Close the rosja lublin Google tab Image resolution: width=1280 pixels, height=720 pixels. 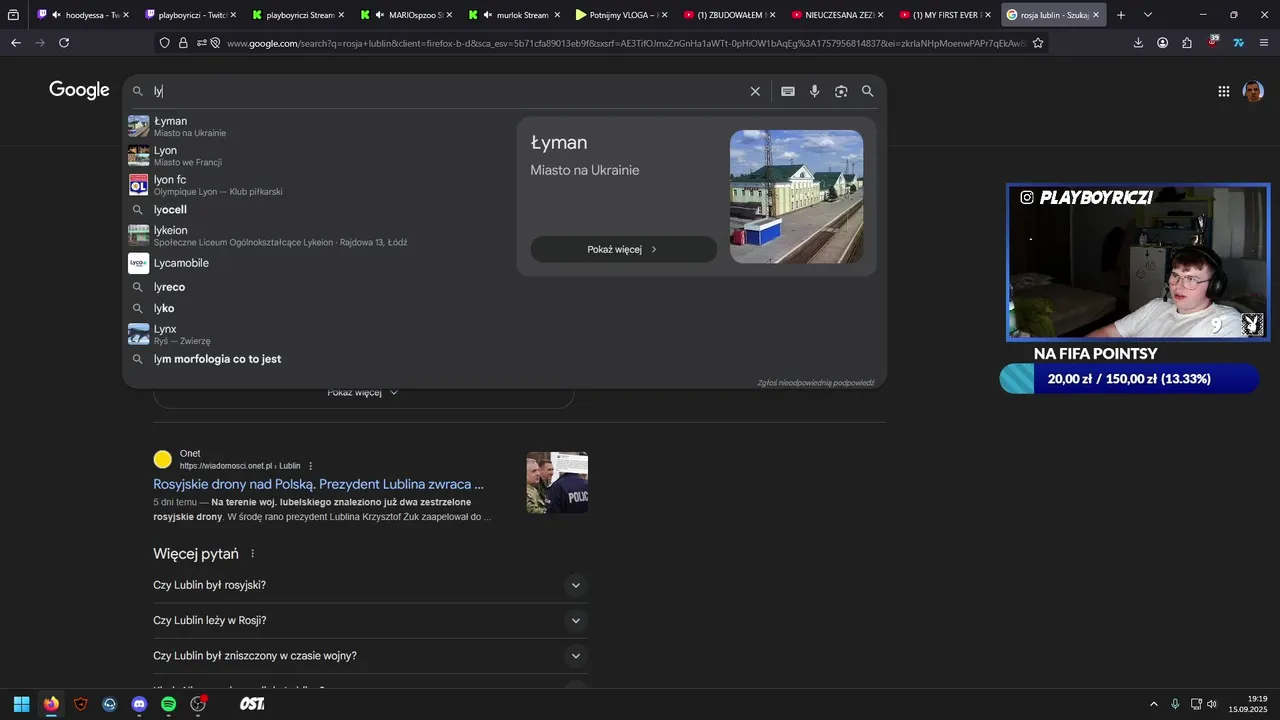tap(1095, 15)
